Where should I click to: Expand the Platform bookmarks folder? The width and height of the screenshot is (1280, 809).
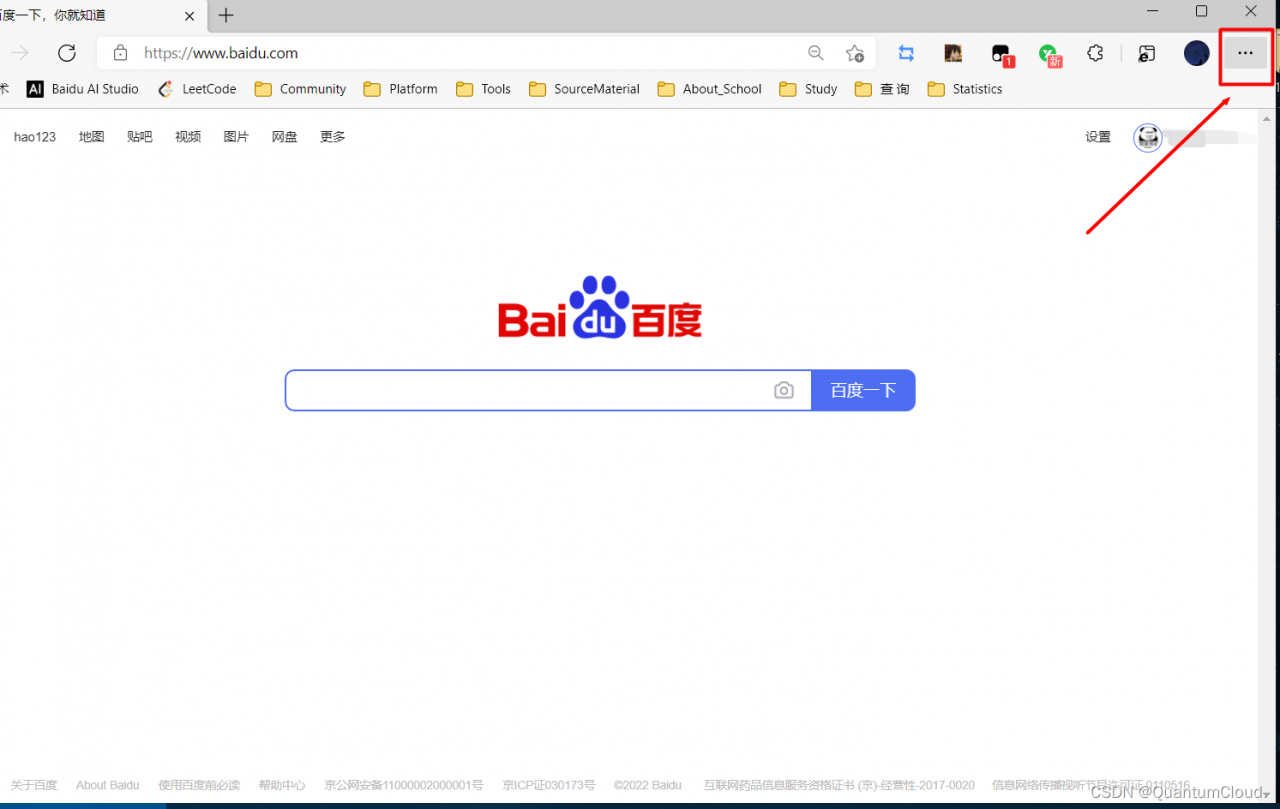[401, 89]
